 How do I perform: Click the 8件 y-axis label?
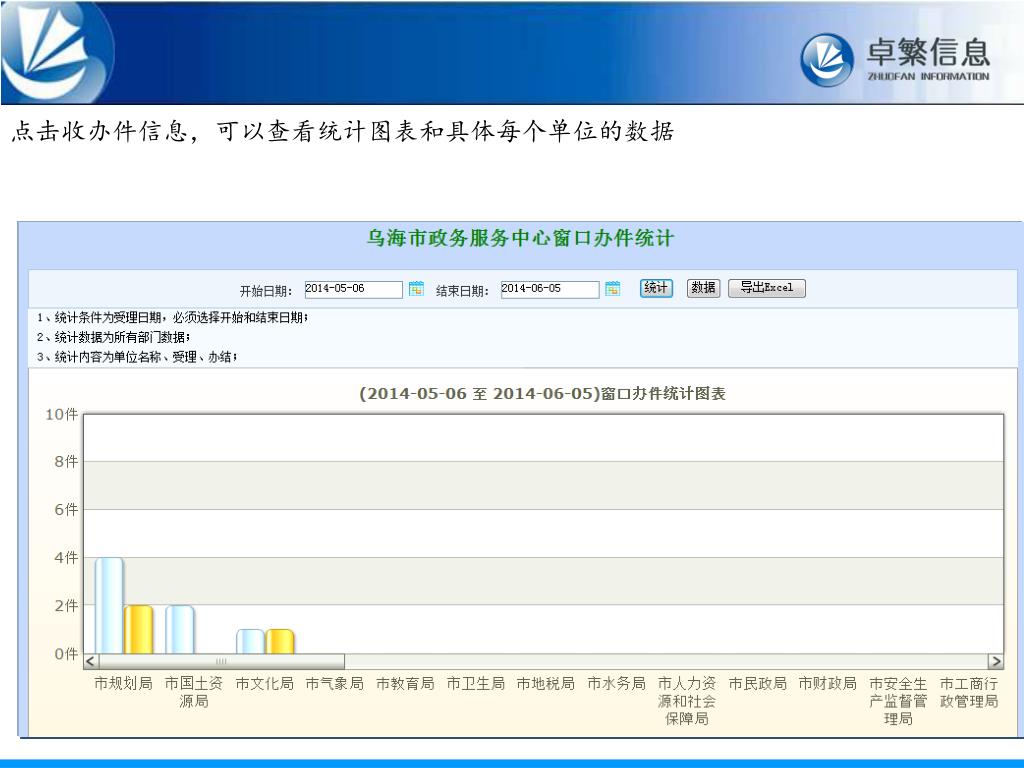click(66, 462)
